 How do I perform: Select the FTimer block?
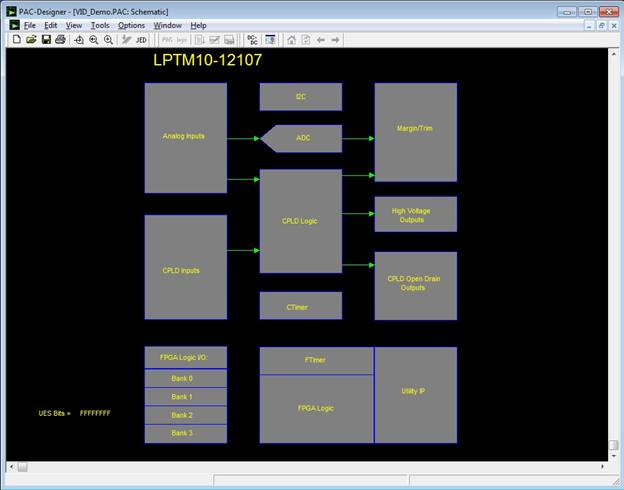coord(317,361)
